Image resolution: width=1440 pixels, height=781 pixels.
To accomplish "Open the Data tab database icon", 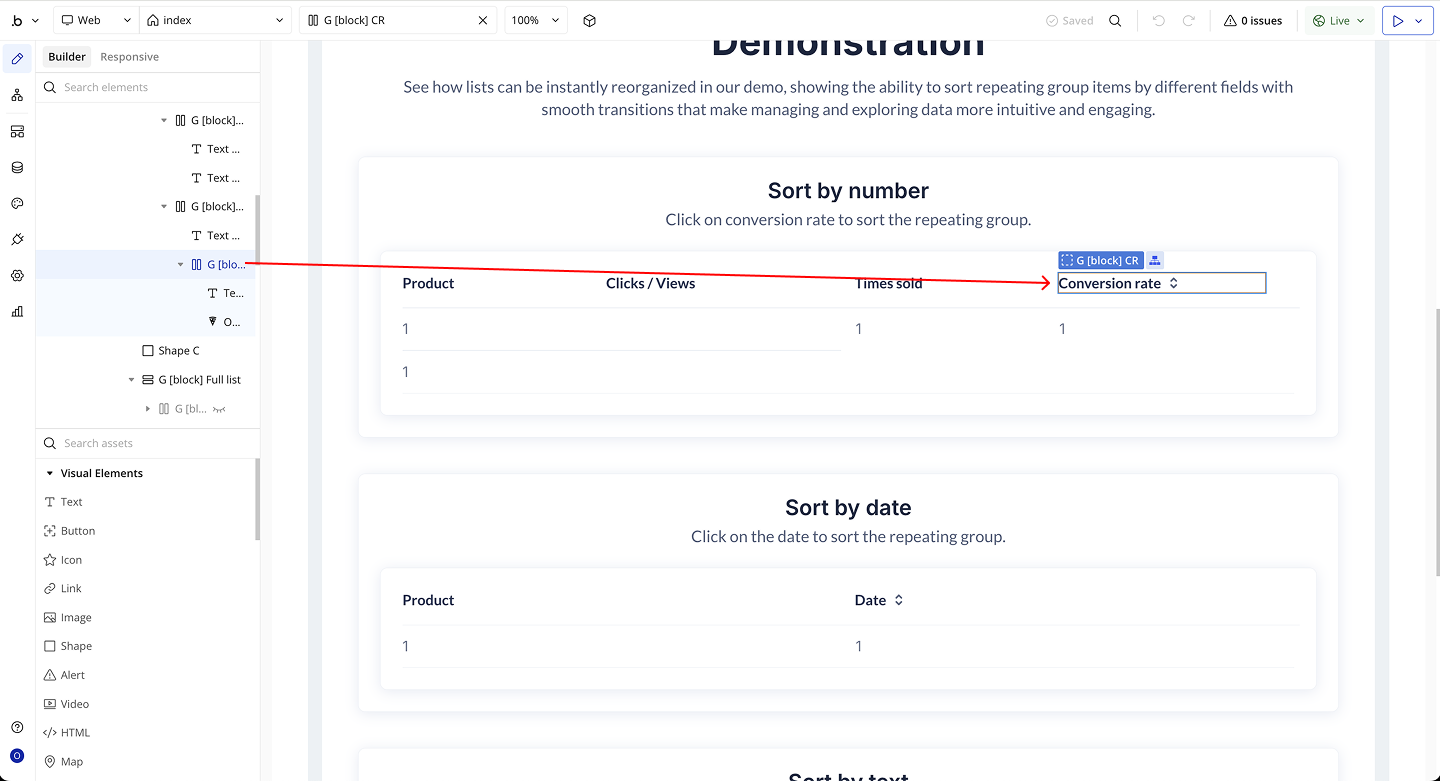I will (x=17, y=167).
